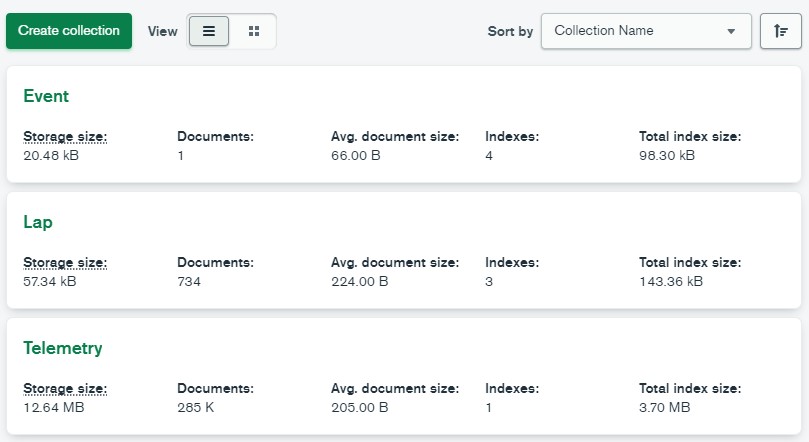This screenshot has height=442, width=809.
Task: Click Storage size label in Telemetry card
Action: coord(65,388)
